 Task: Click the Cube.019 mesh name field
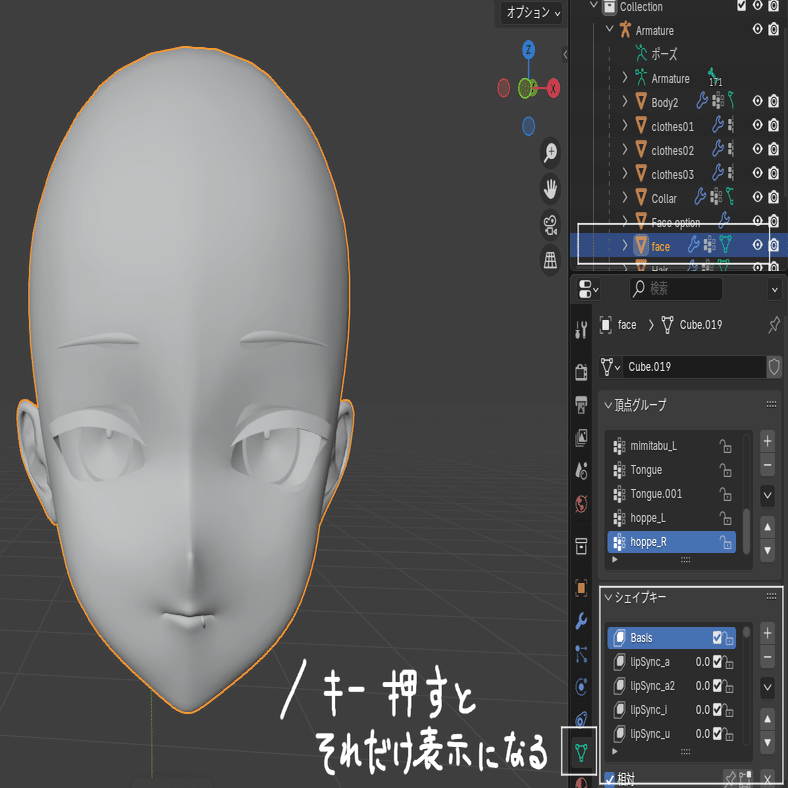pos(694,367)
